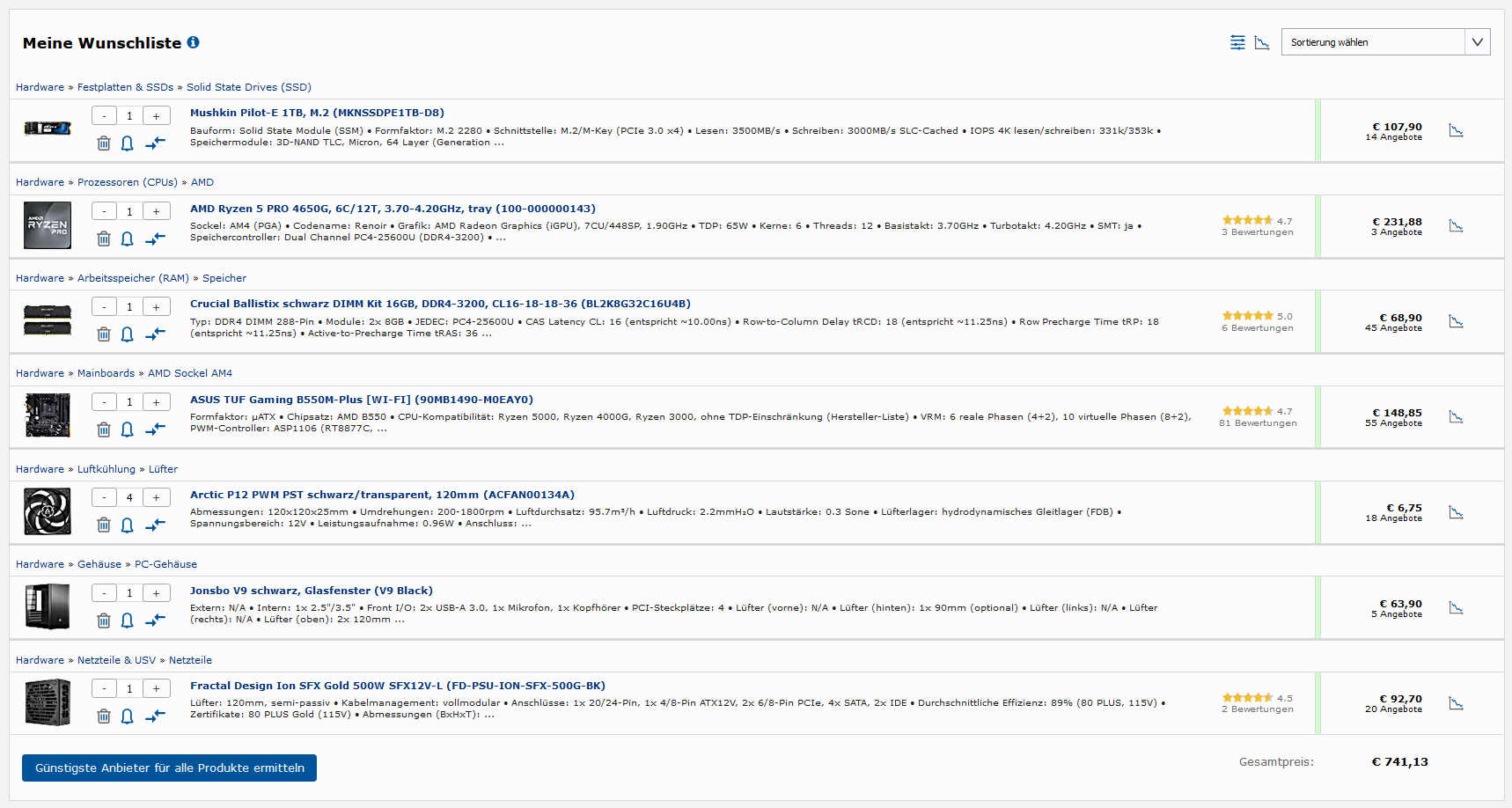The height and width of the screenshot is (808, 1512).
Task: Set price alert bell for Ryzen 5 PRO 4650G
Action: (128, 239)
